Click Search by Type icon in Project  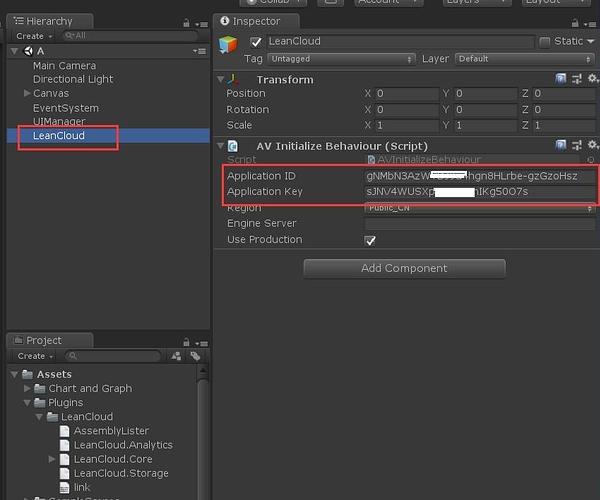click(176, 356)
